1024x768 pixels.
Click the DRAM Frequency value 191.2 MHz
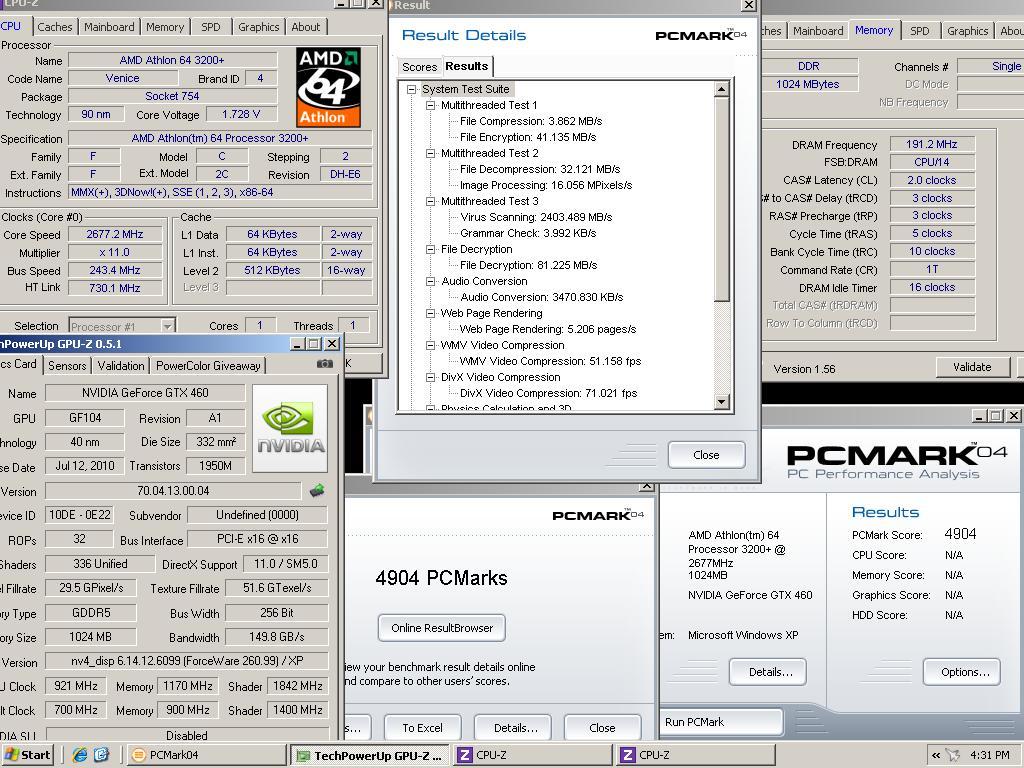click(932, 144)
